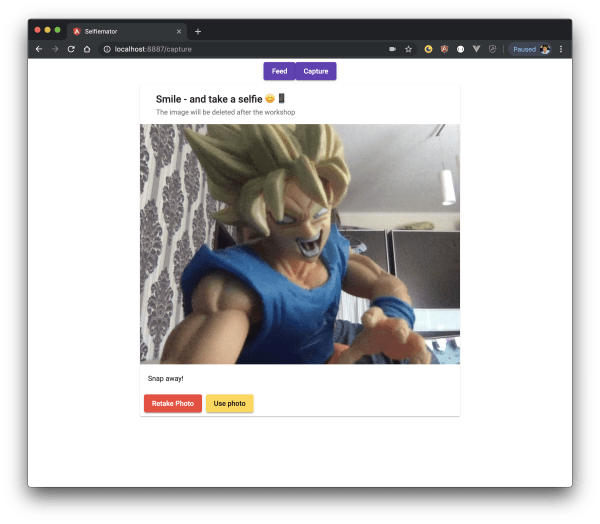600x524 pixels.
Task: Bookmark this page with the star icon
Action: [x=408, y=49]
